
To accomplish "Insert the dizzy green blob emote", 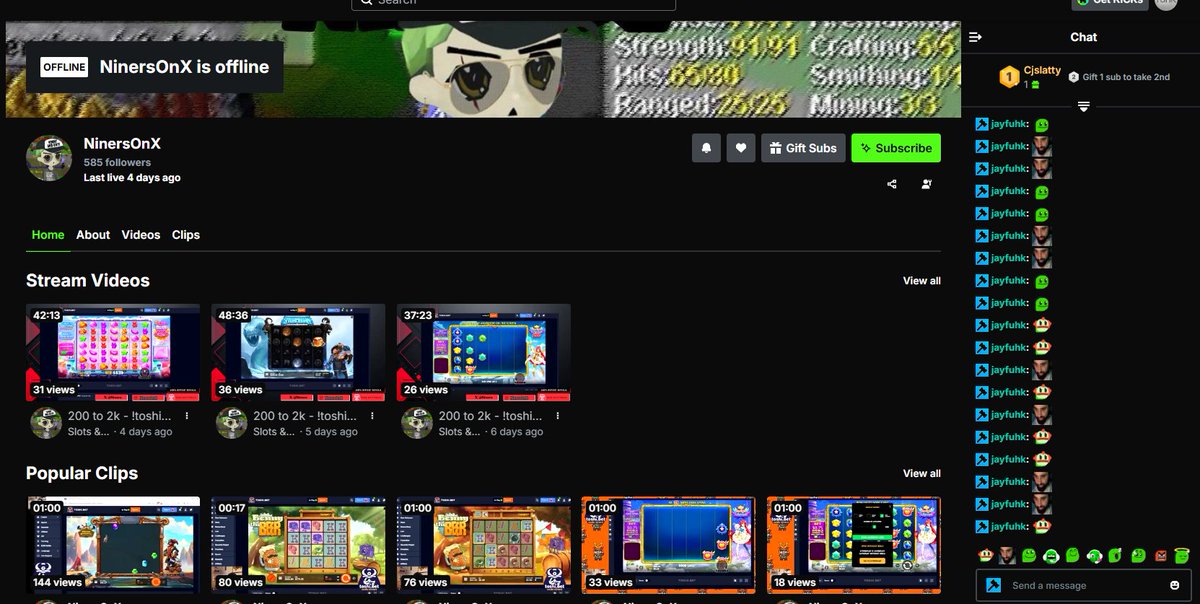I will (1138, 556).
